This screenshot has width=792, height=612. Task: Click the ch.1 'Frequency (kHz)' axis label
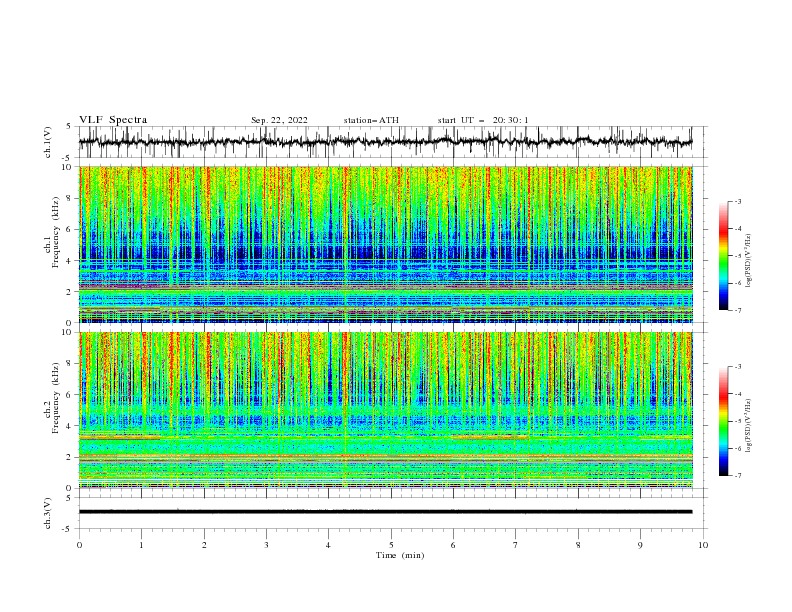pos(56,233)
